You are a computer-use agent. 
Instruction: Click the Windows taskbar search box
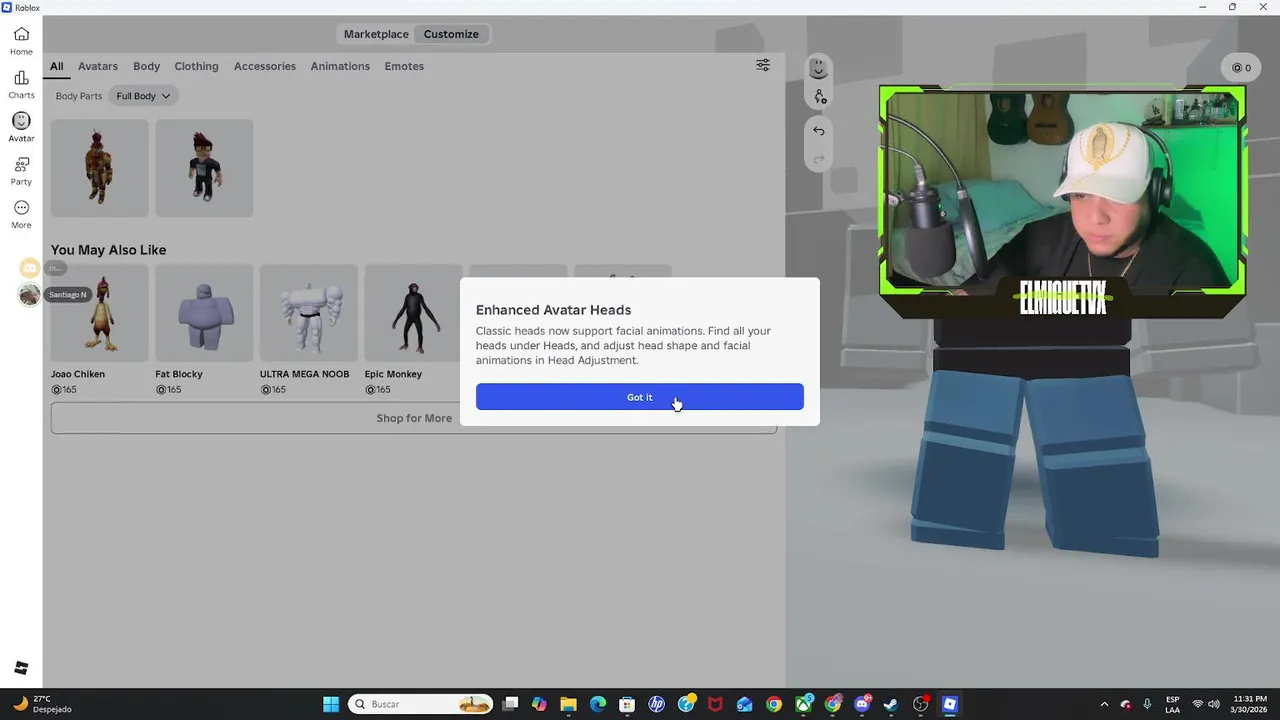(x=421, y=704)
